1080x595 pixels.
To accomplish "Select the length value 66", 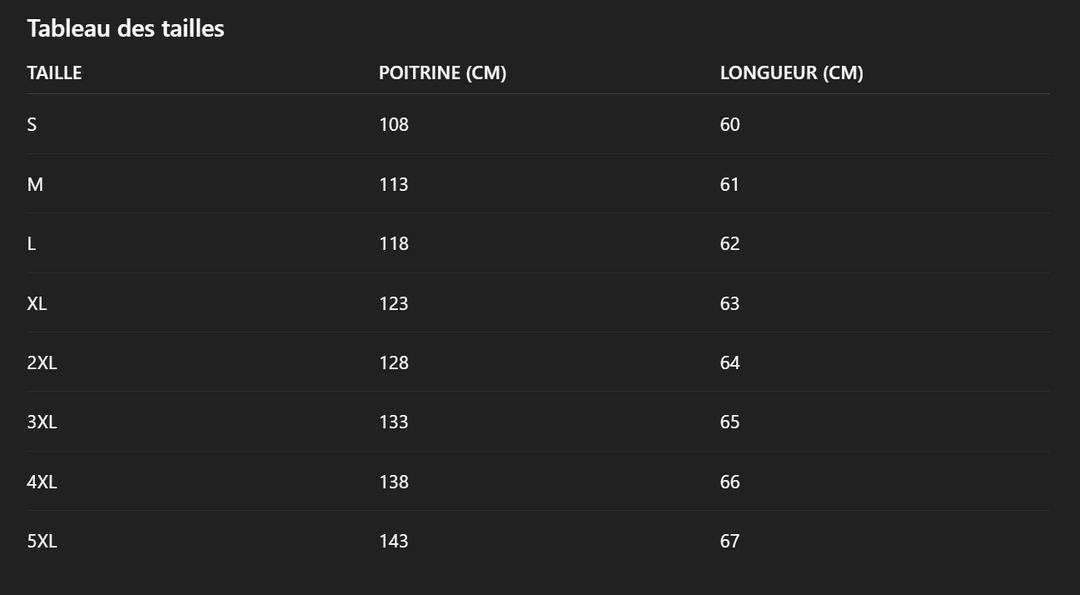I will tap(730, 482).
